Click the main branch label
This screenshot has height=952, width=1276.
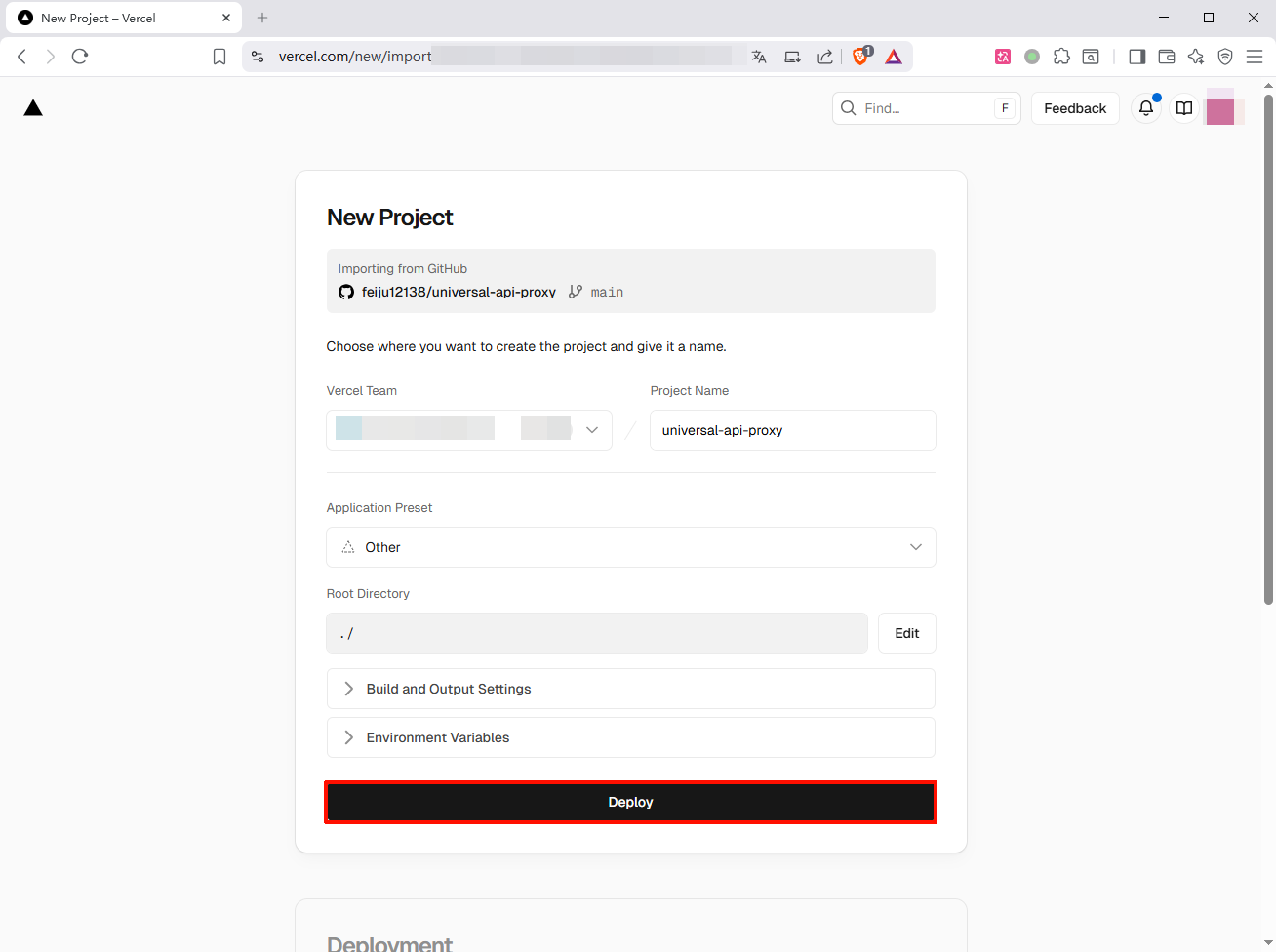pyautogui.click(x=607, y=292)
